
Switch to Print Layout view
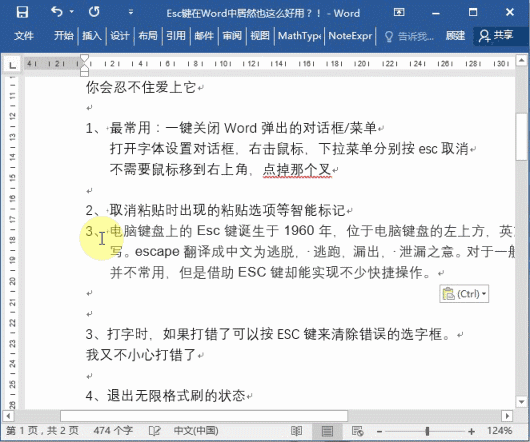[x=327, y=431]
